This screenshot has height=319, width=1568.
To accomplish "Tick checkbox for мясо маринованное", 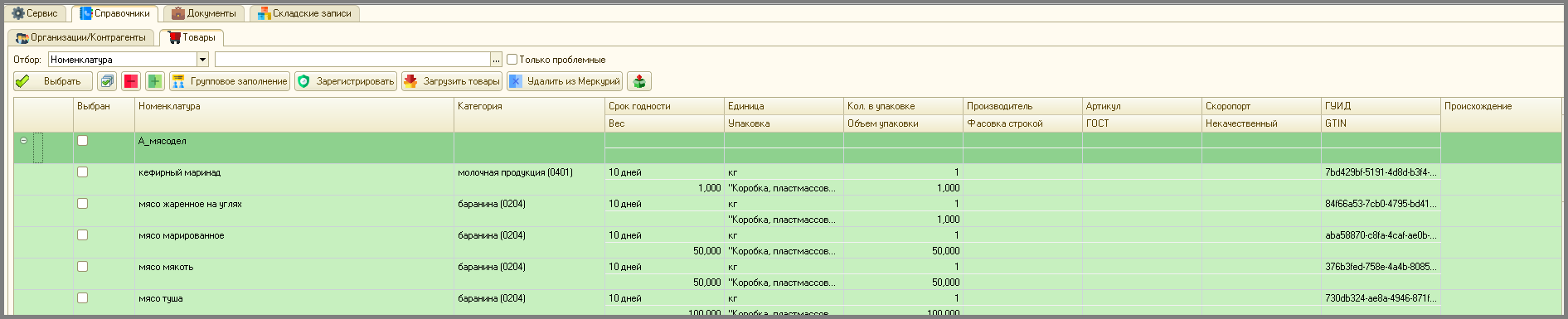I will (82, 235).
